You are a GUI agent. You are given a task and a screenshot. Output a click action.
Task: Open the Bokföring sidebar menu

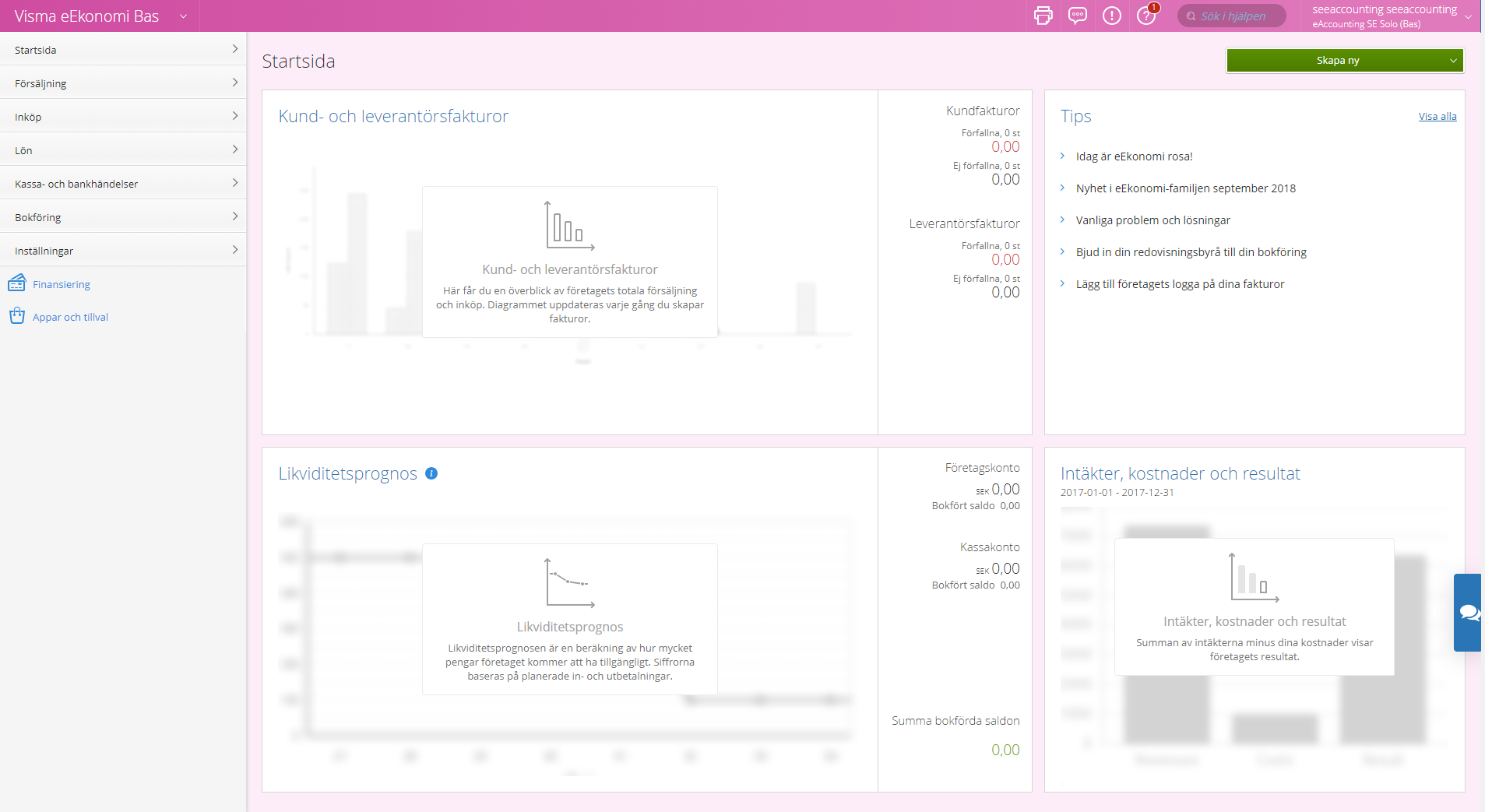[123, 216]
